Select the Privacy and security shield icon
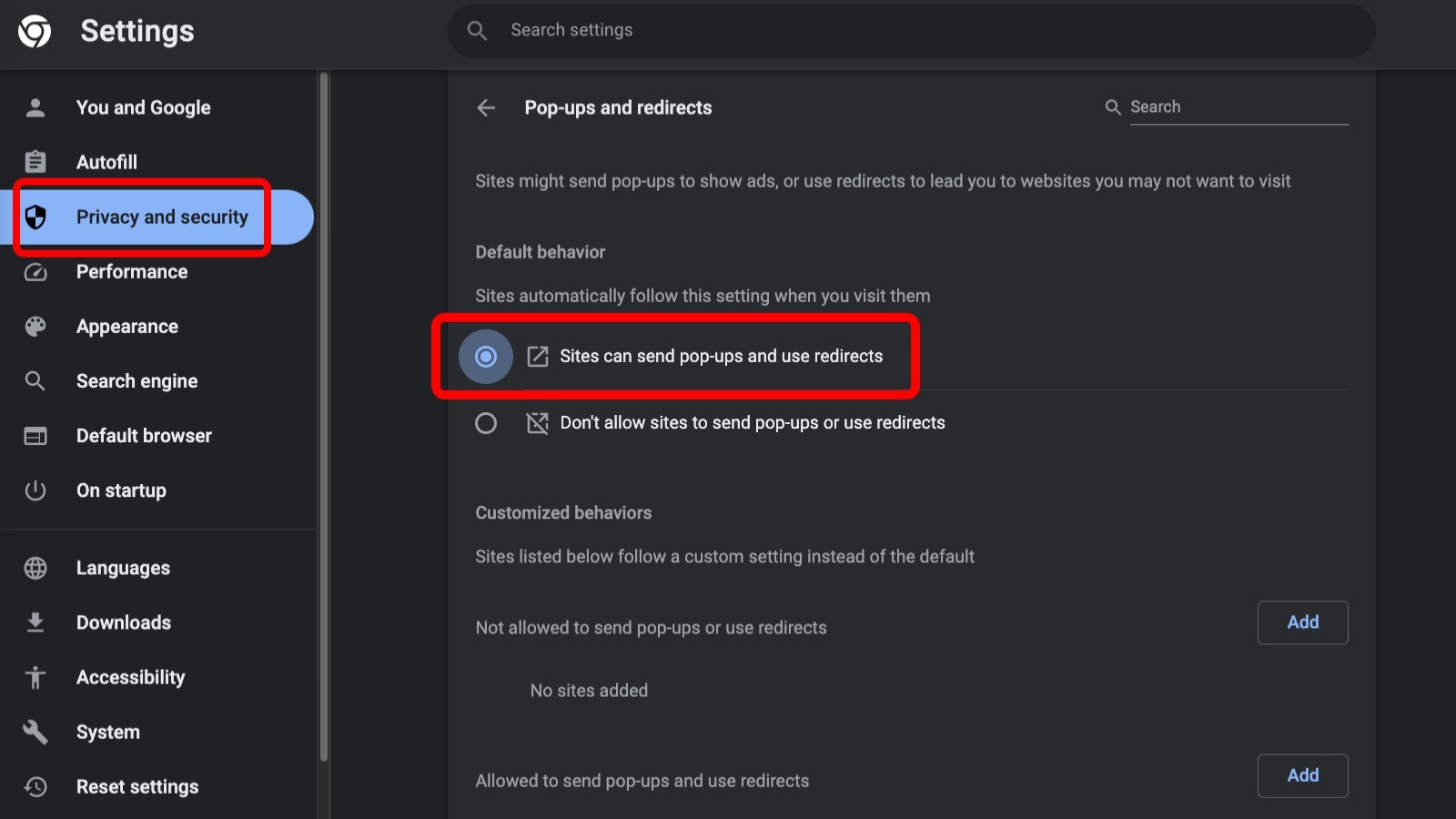 (35, 217)
